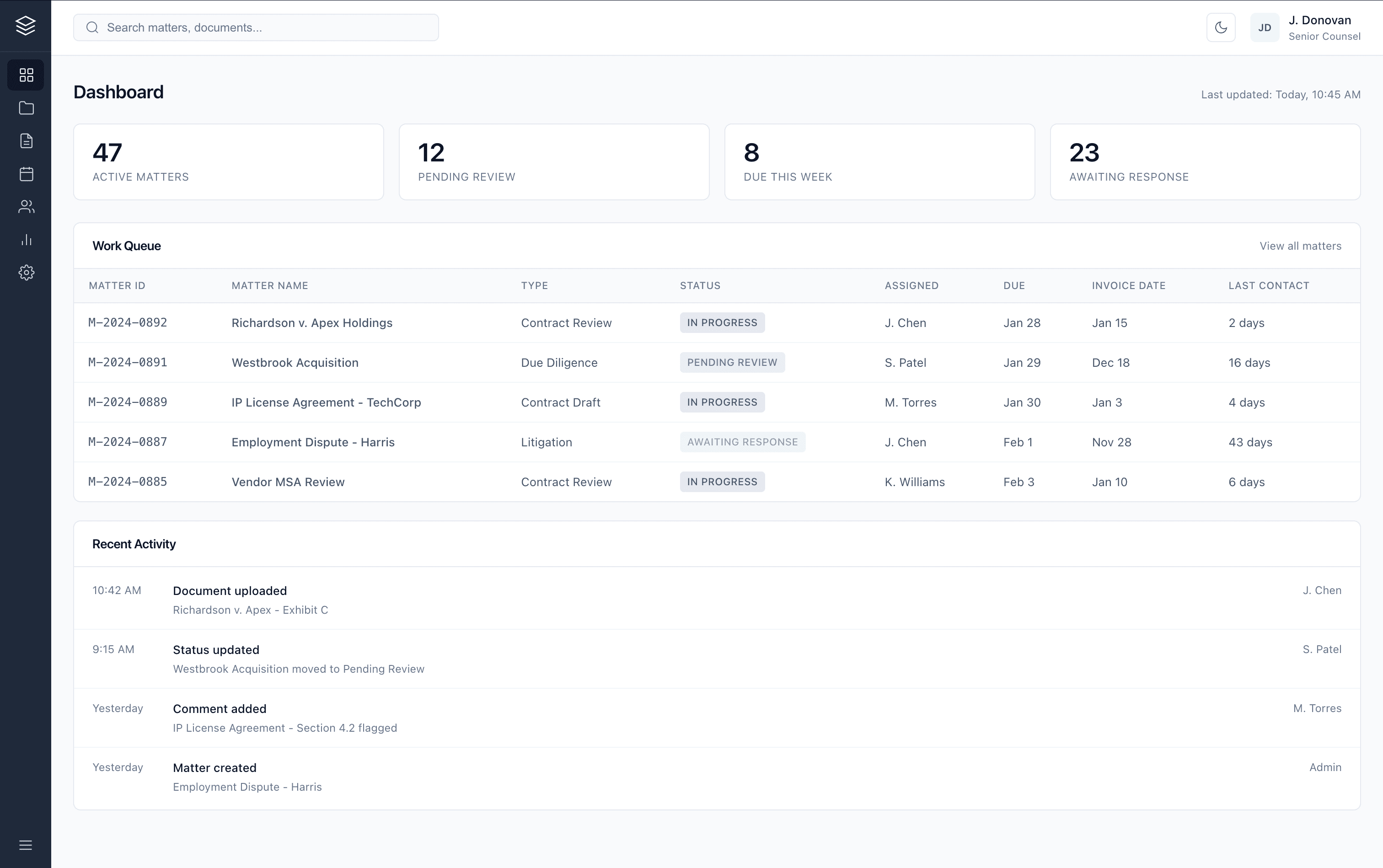This screenshot has width=1383, height=868.
Task: Open the Awaiting Response stat card
Action: click(1205, 162)
